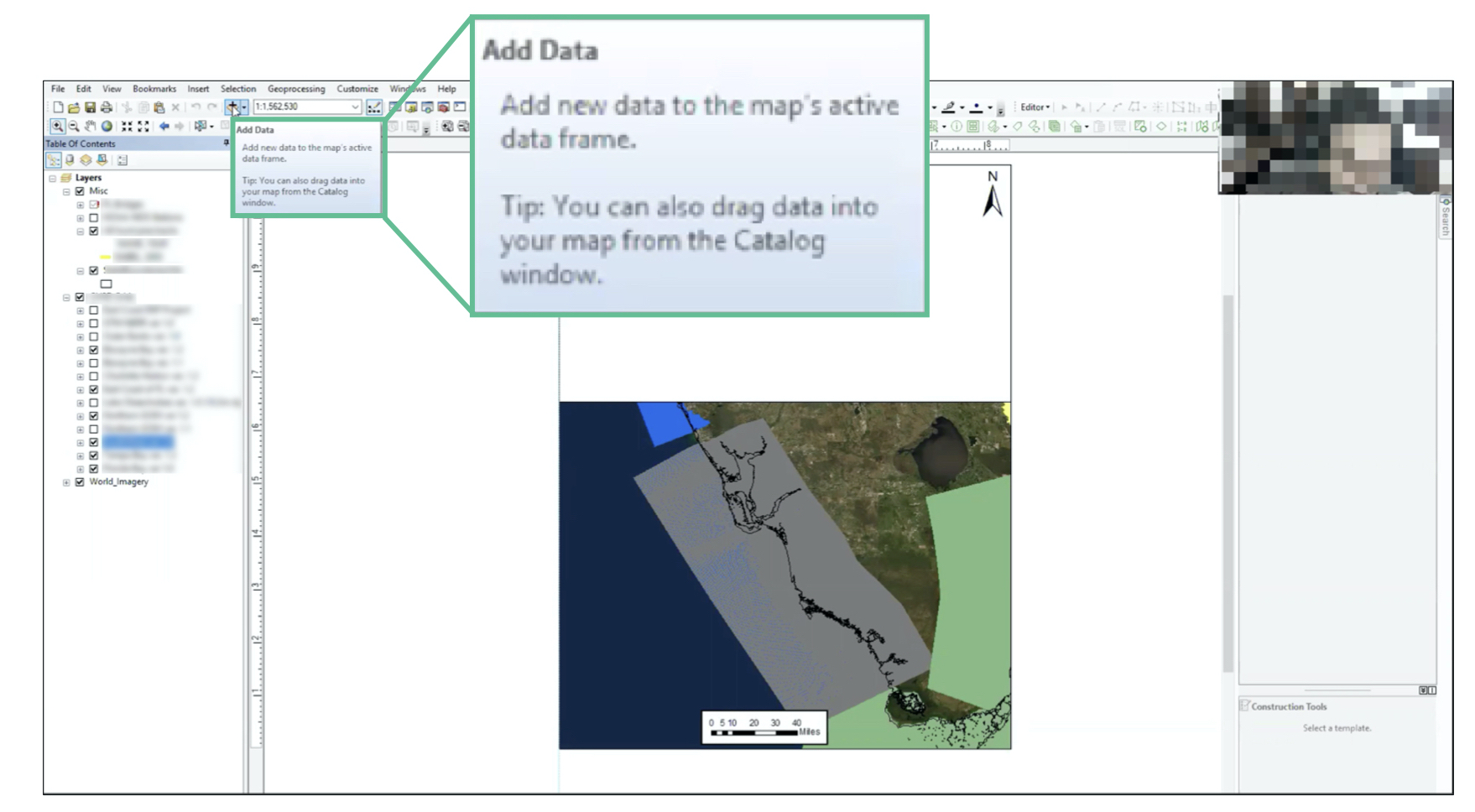Click the Print icon in the toolbar
The image size is (1475, 812).
pyautogui.click(x=106, y=107)
